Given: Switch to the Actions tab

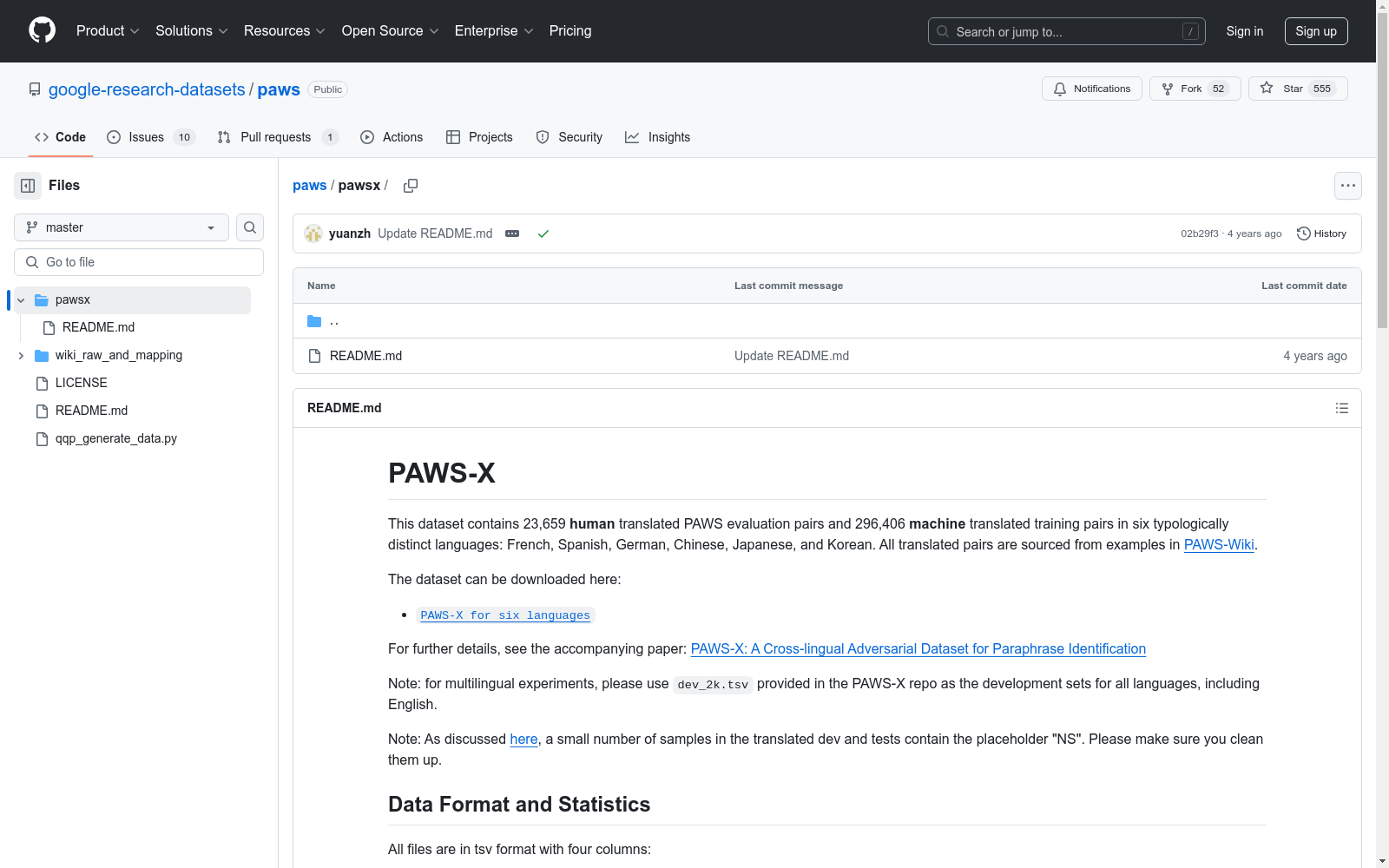Looking at the screenshot, I should pos(392,137).
